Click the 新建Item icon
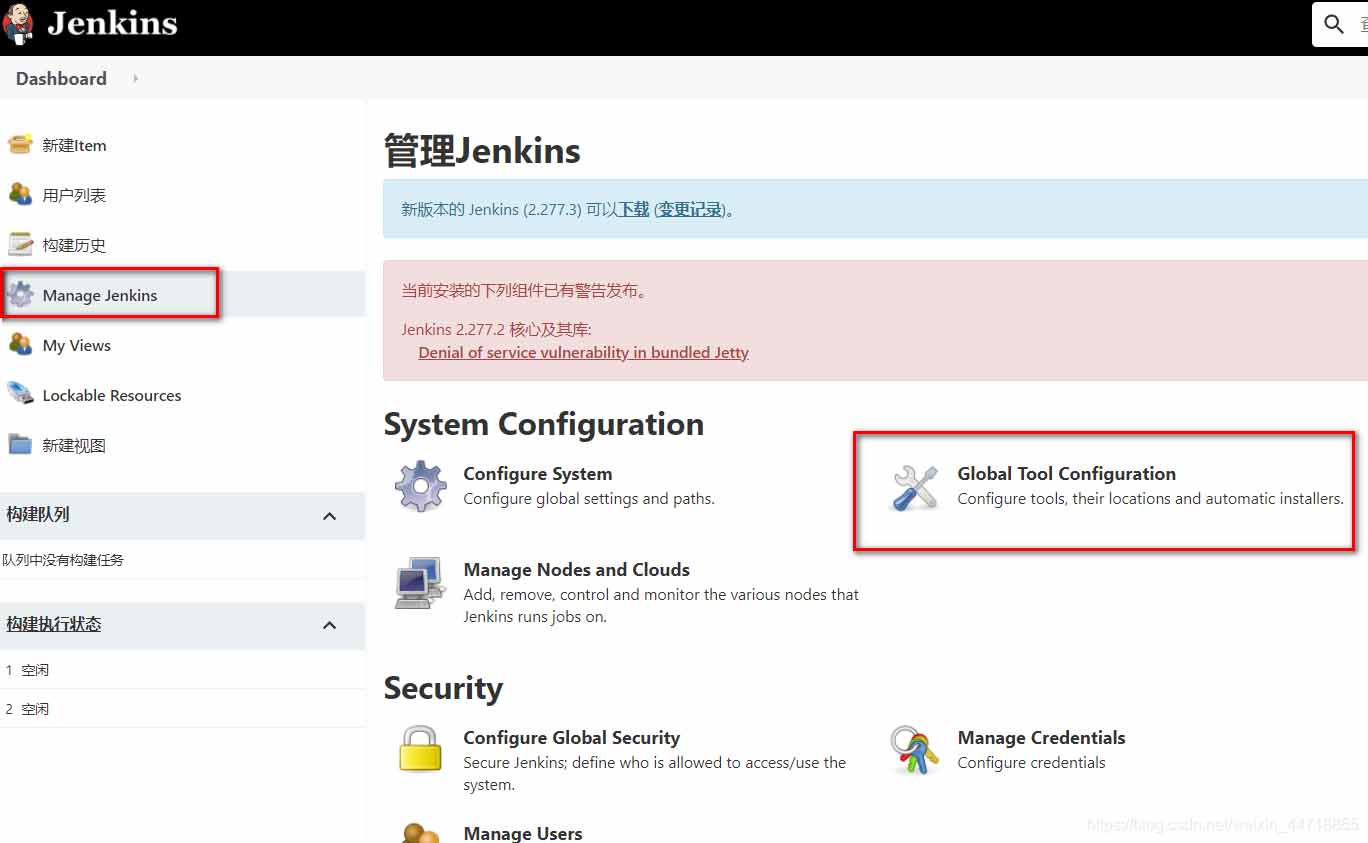This screenshot has width=1368, height=843. [20, 144]
